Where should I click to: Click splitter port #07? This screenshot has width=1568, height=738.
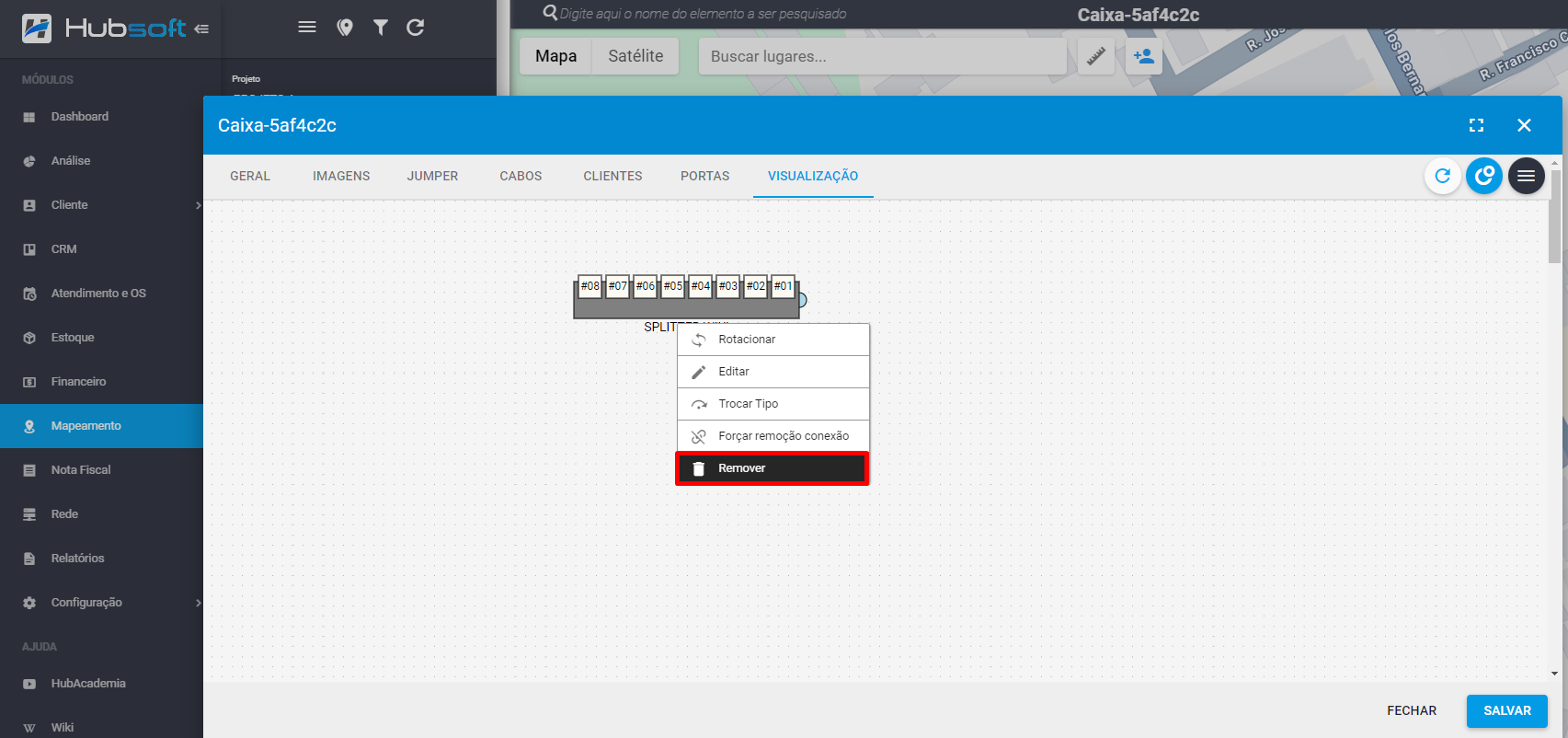(618, 286)
